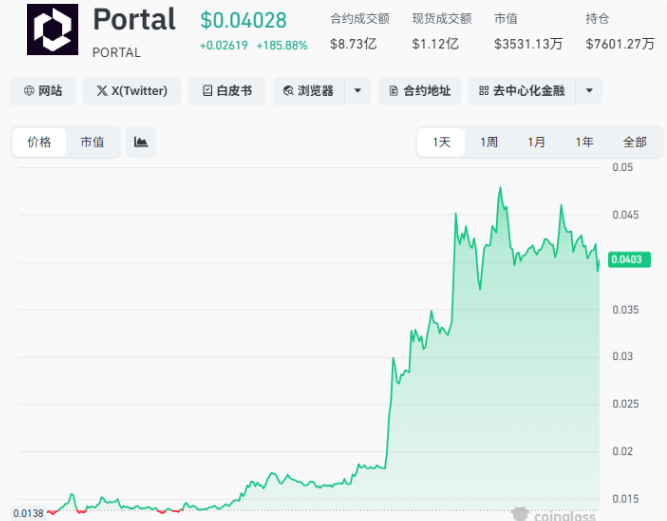Image resolution: width=667 pixels, height=521 pixels.
Task: Open the 网站 website link
Action: tap(43, 91)
